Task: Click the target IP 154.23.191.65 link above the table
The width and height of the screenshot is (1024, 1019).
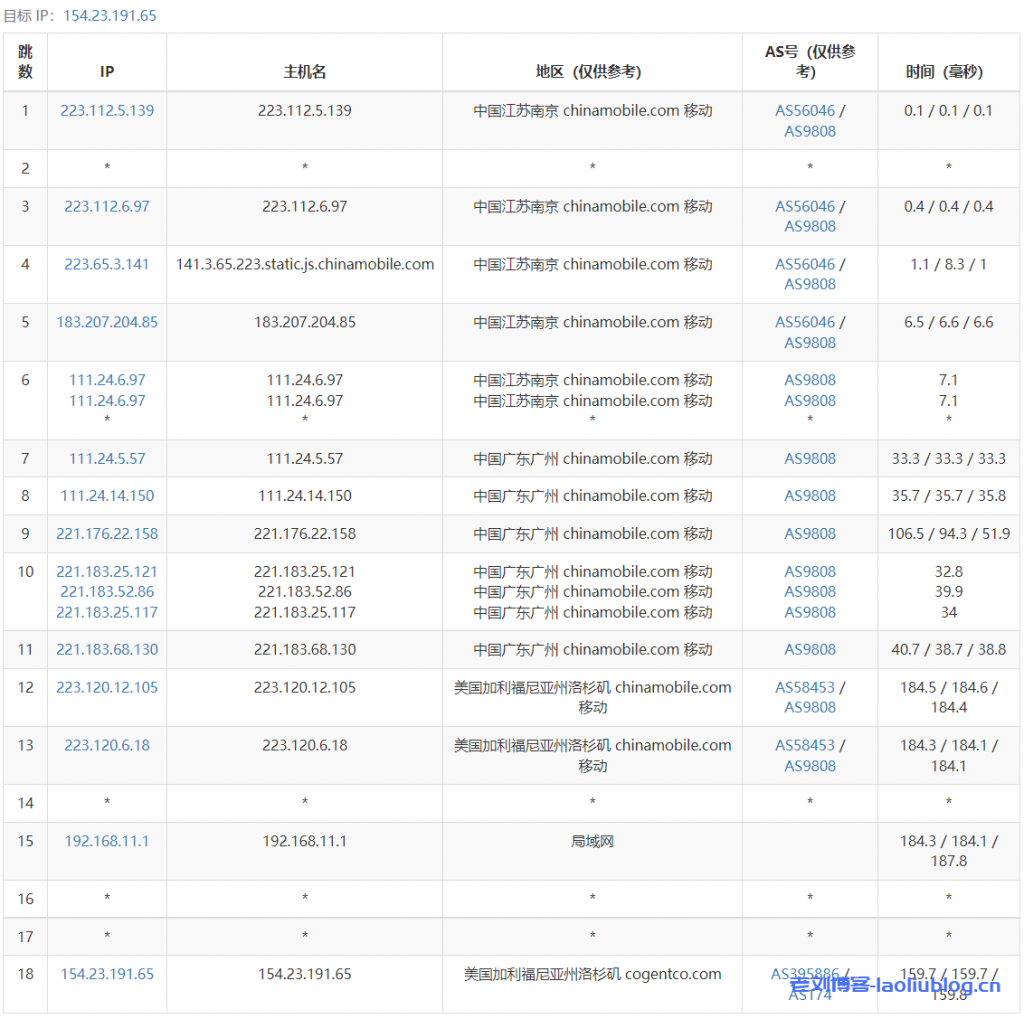Action: [110, 16]
